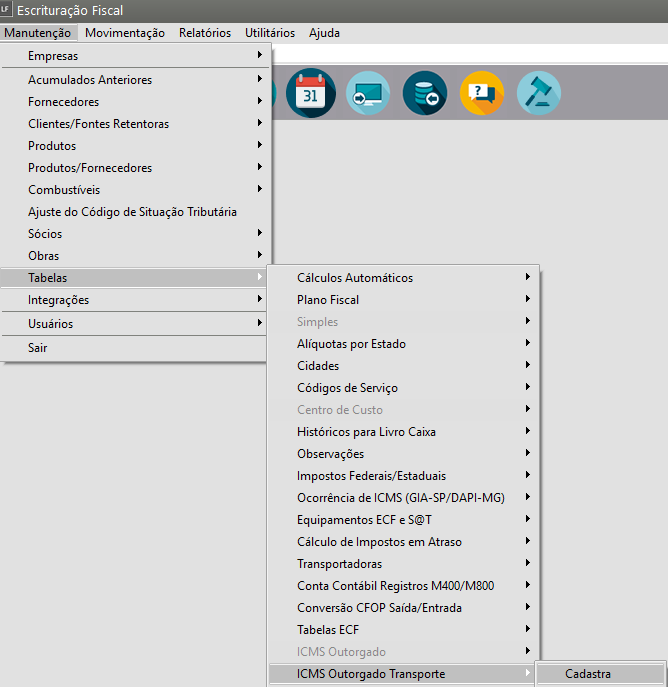Expand the Integrações submenu
The height and width of the screenshot is (687, 668).
click(58, 300)
